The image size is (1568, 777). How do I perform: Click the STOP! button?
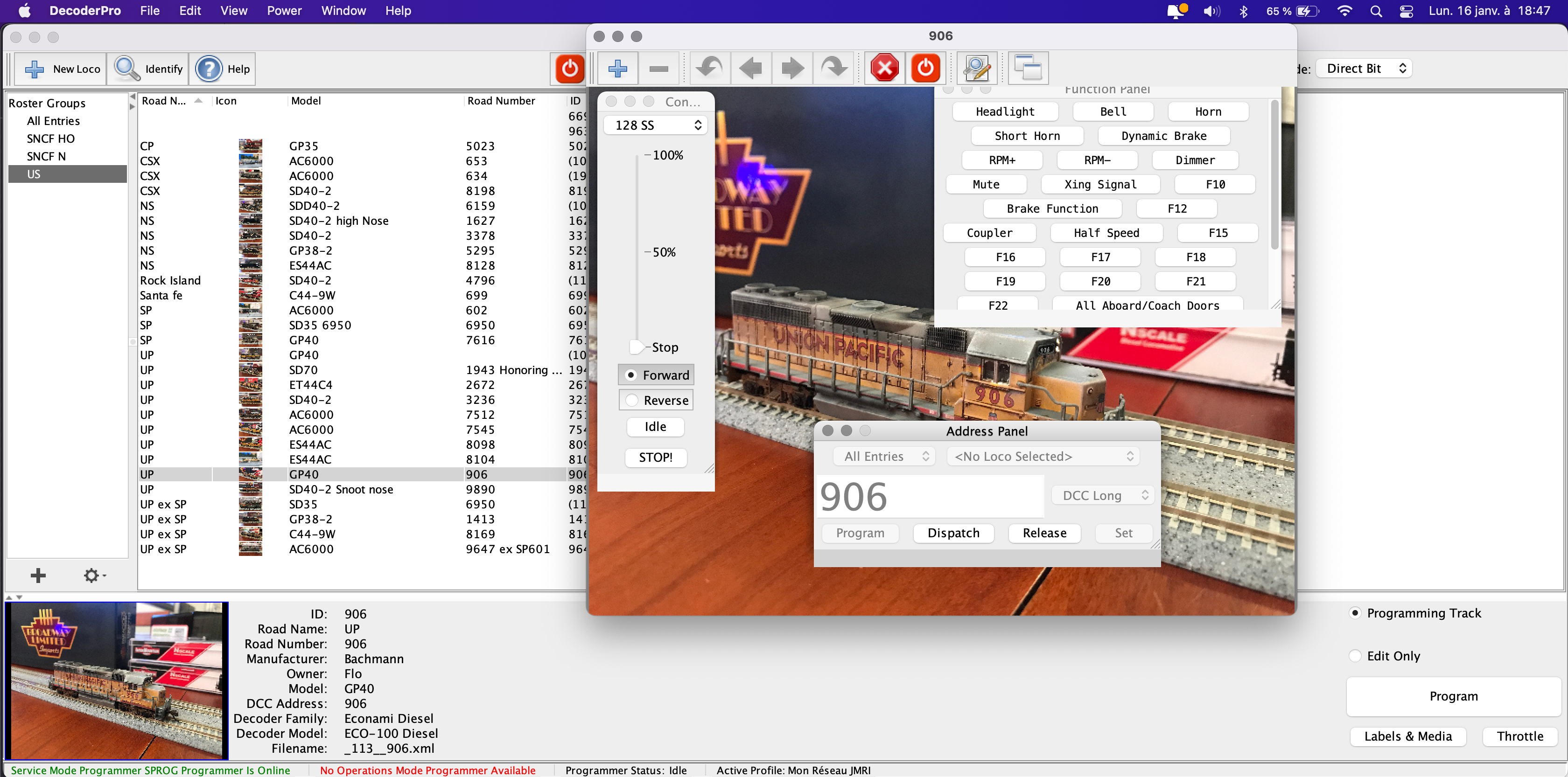[x=655, y=458]
